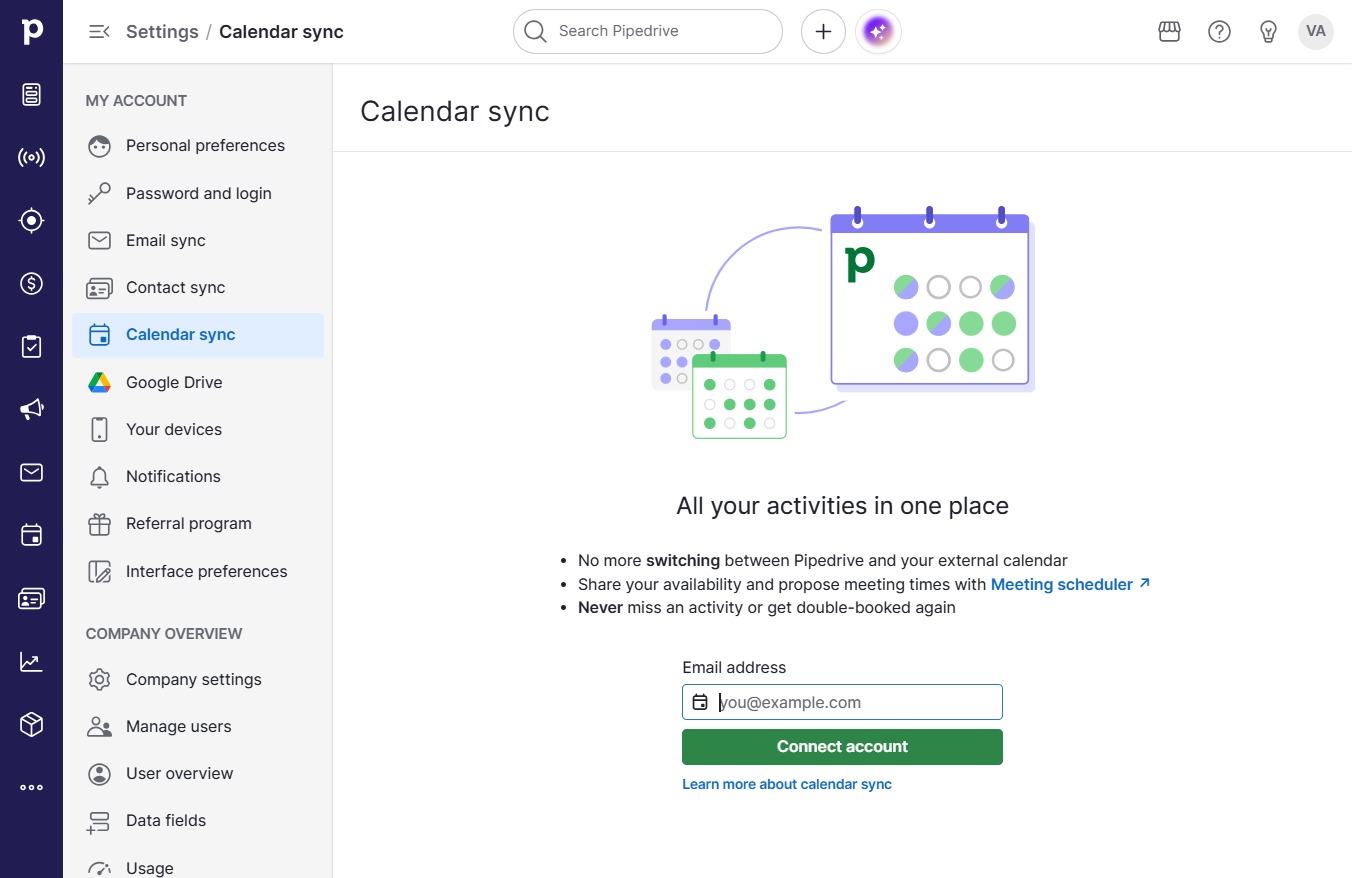Open Interface preferences settings
1352x878 pixels.
[198, 572]
